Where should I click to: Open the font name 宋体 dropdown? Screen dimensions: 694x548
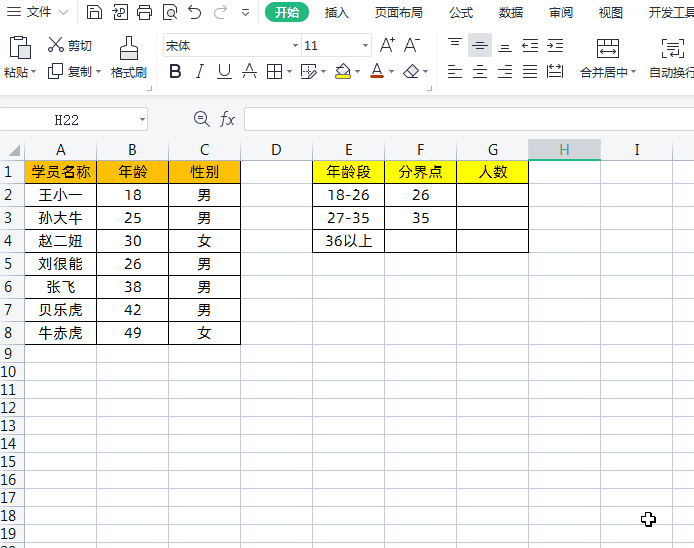(295, 46)
